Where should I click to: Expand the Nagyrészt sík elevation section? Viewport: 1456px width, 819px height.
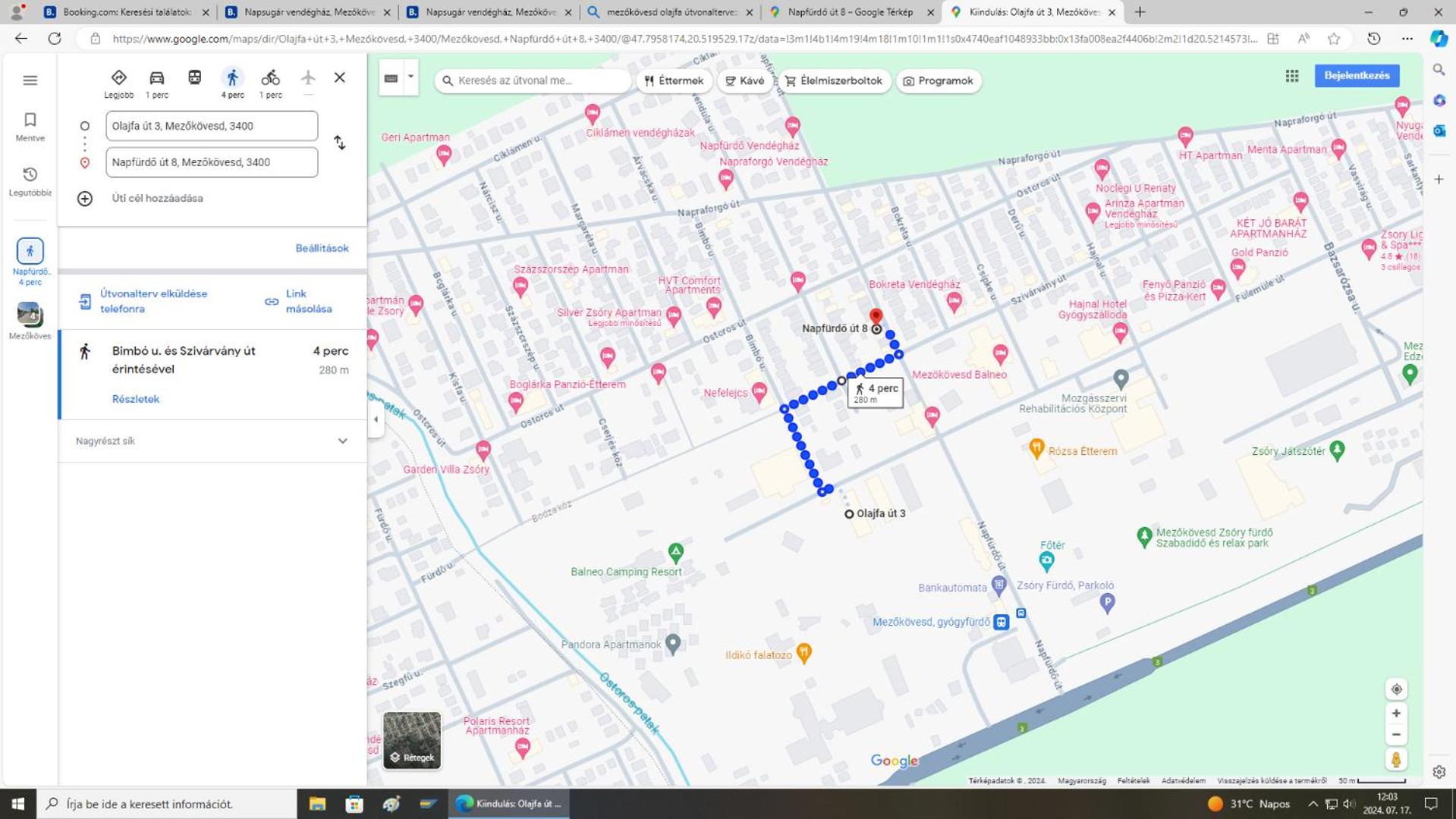tap(212, 441)
